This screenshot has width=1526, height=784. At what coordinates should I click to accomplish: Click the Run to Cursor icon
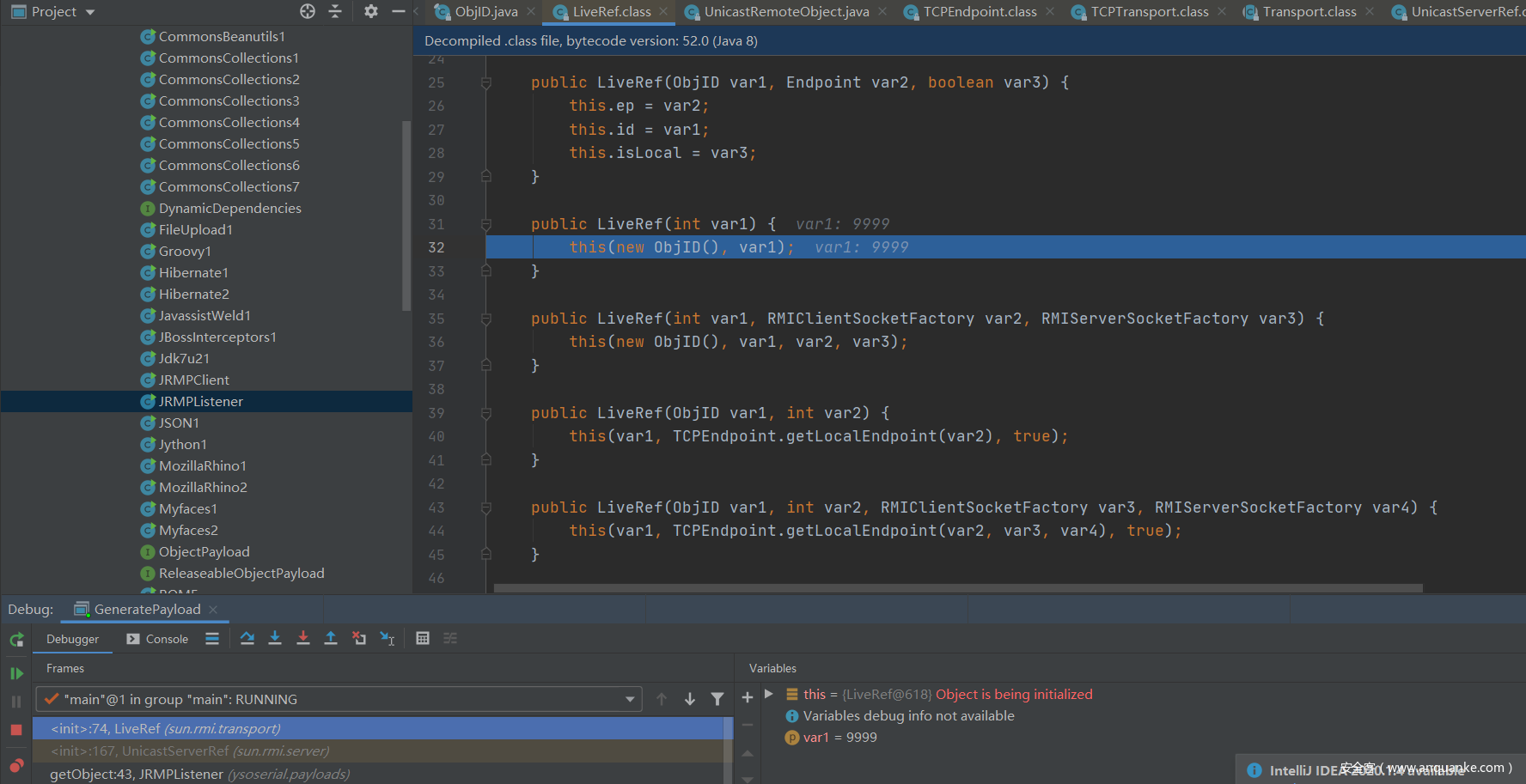(x=388, y=638)
